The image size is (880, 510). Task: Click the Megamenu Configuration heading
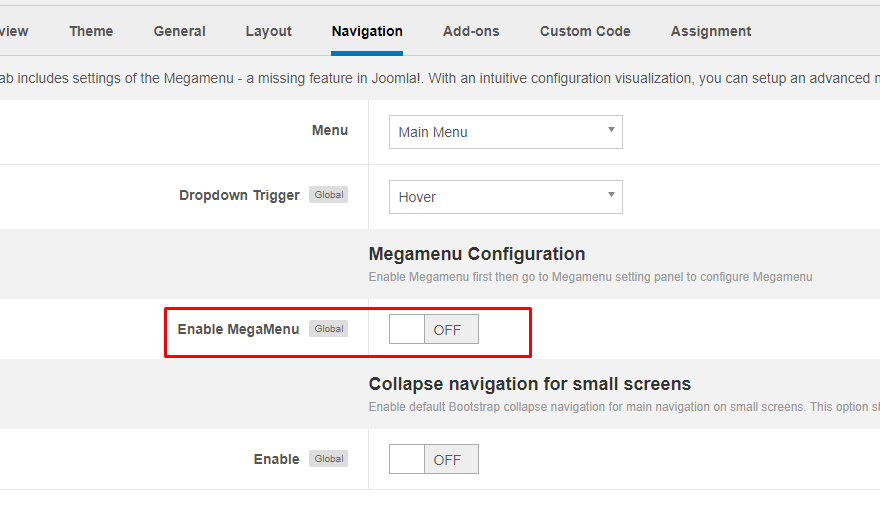477,254
